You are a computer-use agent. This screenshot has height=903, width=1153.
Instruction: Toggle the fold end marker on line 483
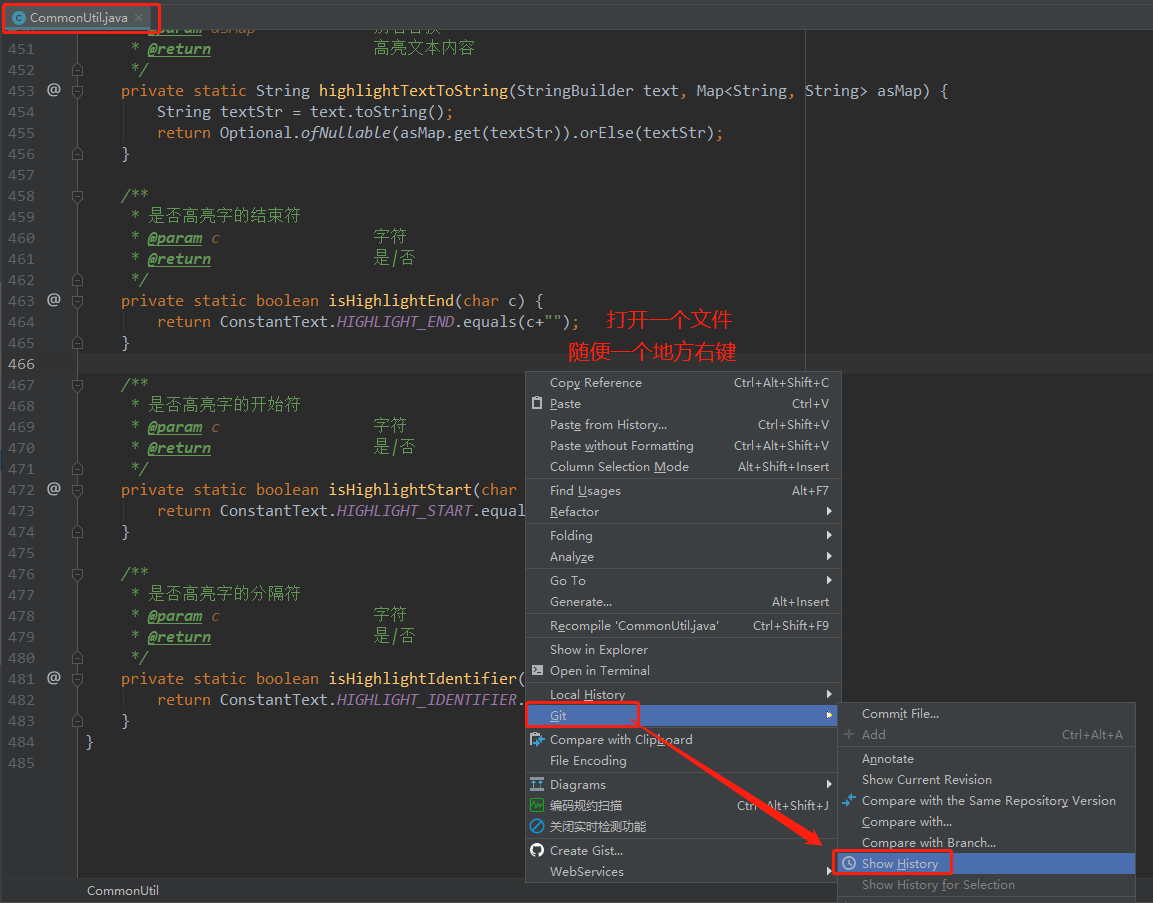(x=77, y=721)
